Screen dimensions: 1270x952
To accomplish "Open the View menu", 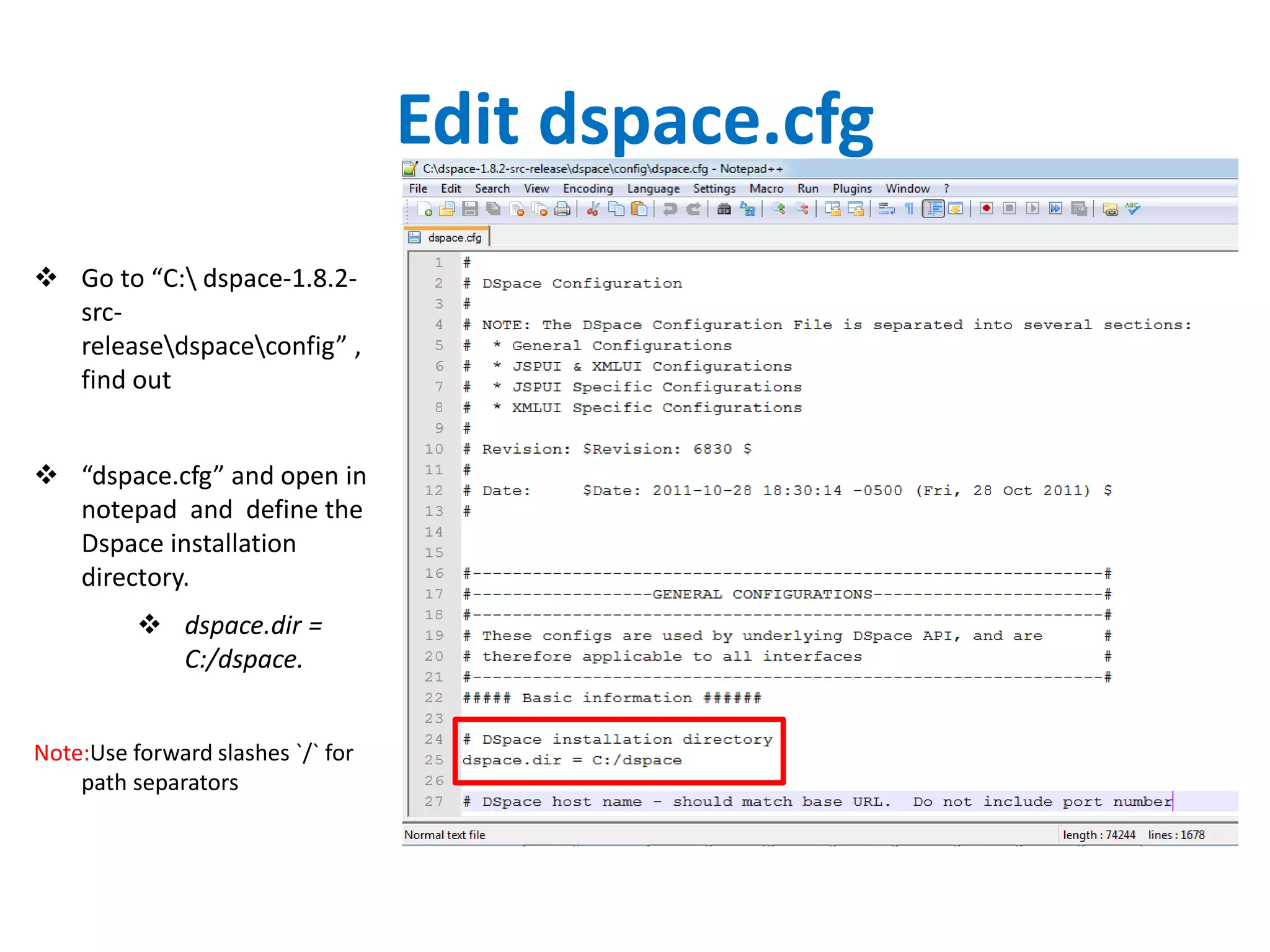I will 536,188.
